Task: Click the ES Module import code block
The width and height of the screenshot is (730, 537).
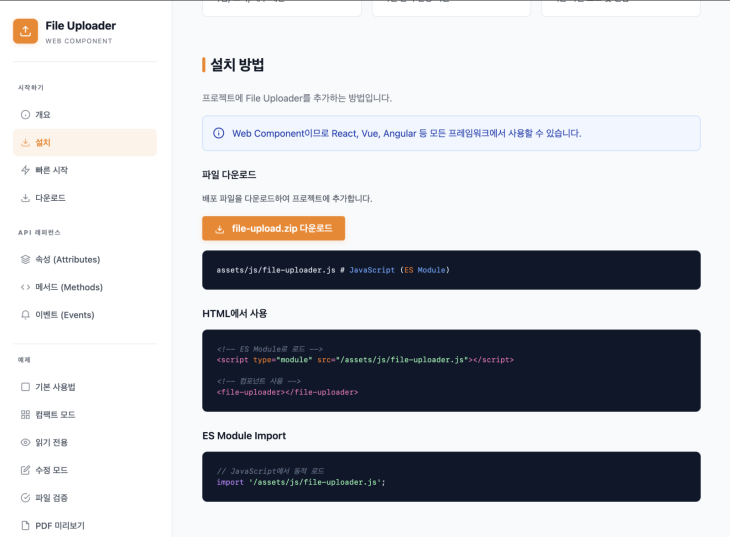Action: tap(451, 476)
